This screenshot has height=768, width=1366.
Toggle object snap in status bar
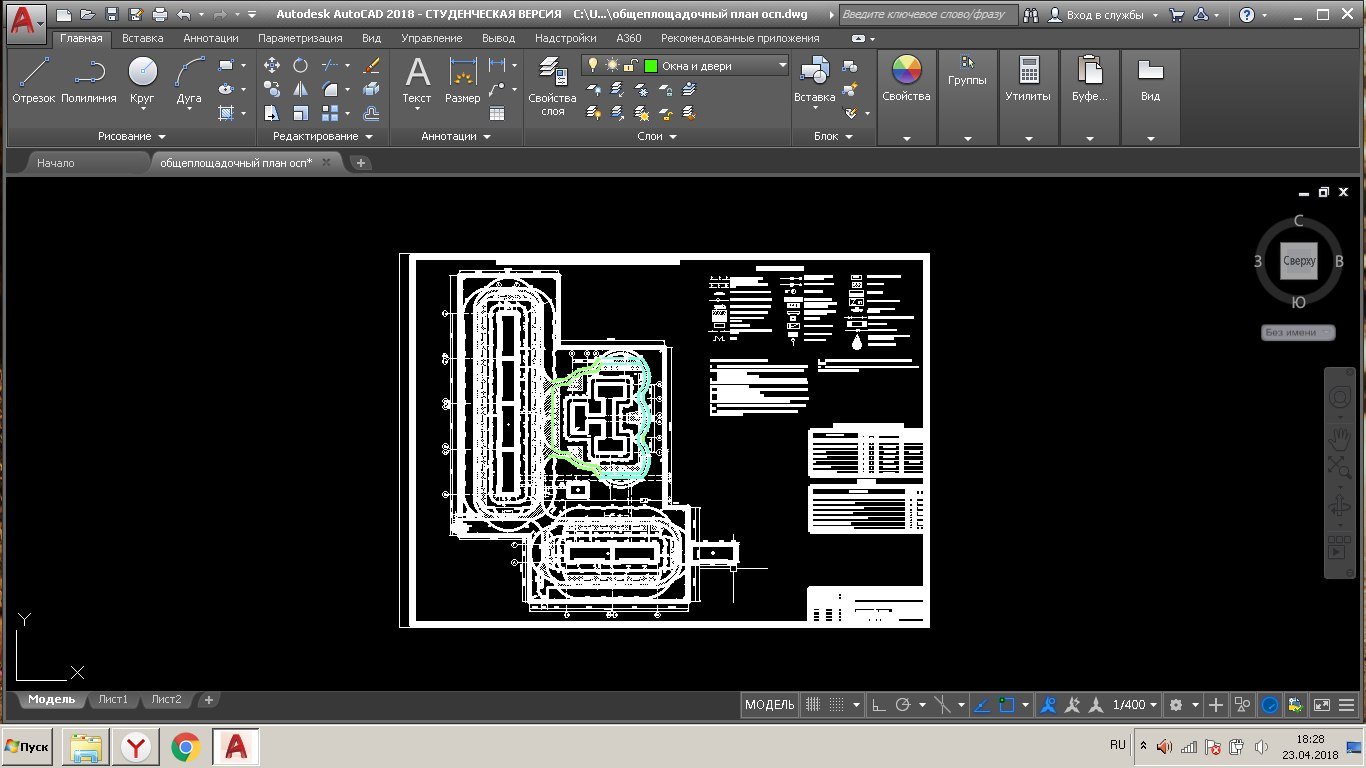(x=1008, y=705)
